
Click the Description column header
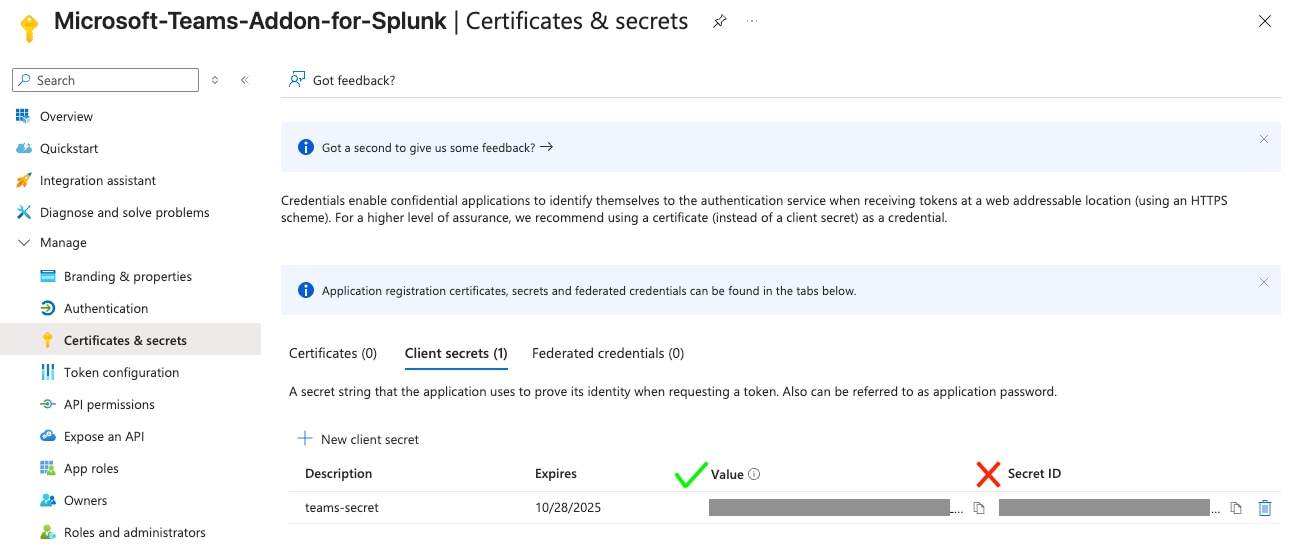coord(338,473)
